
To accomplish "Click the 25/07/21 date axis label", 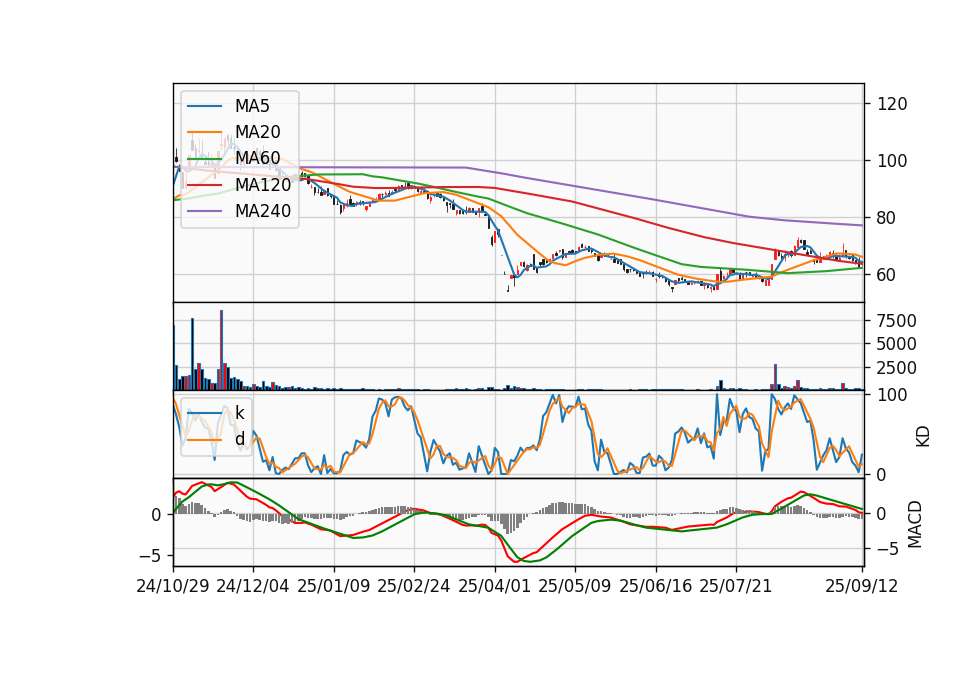I will (x=736, y=586).
